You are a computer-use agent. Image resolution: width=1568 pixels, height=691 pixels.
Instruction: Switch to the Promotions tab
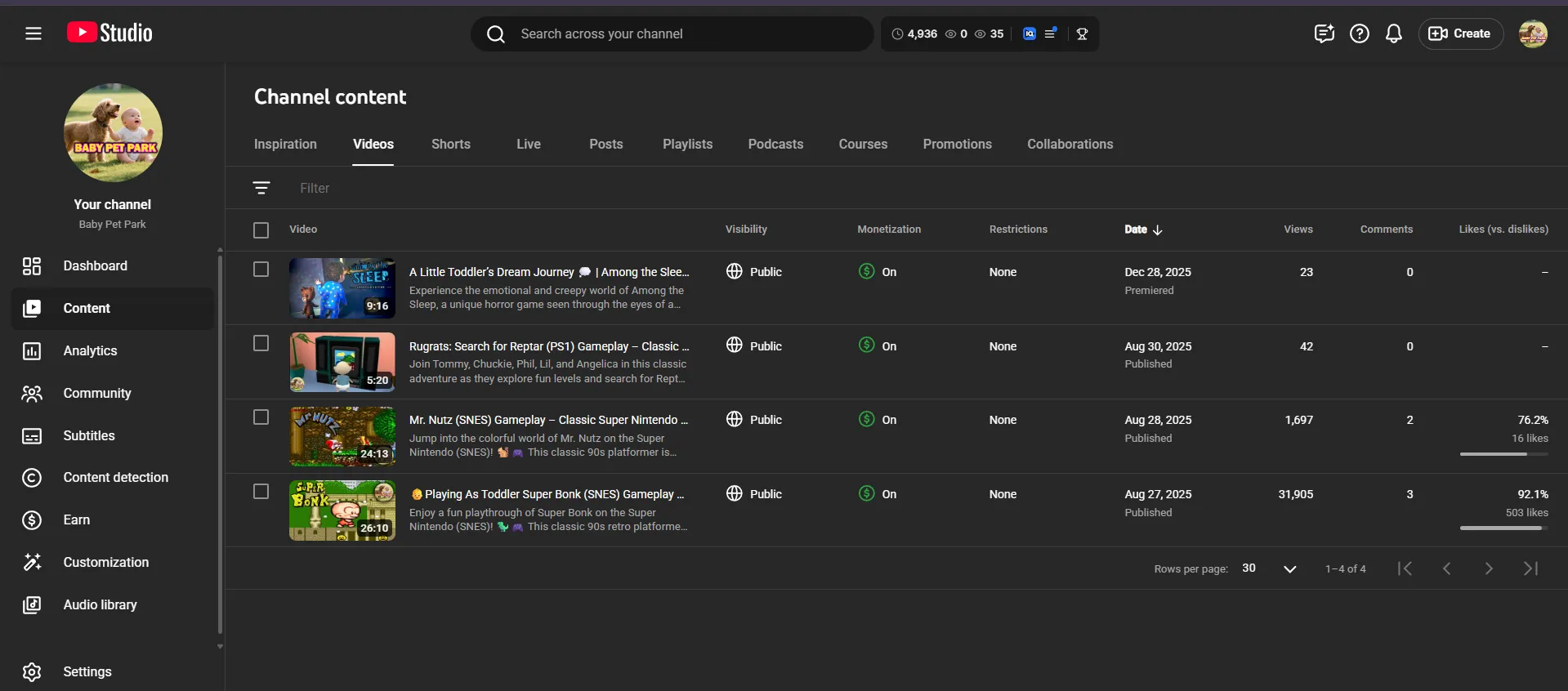[x=958, y=145]
